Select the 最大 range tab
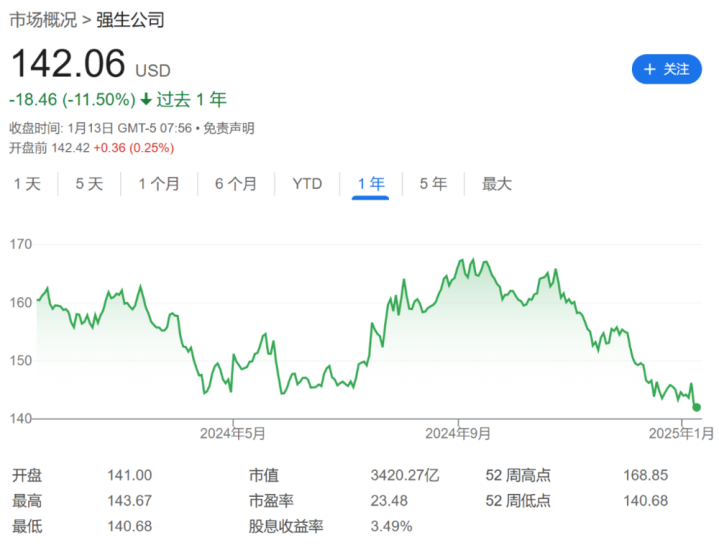 click(x=497, y=184)
